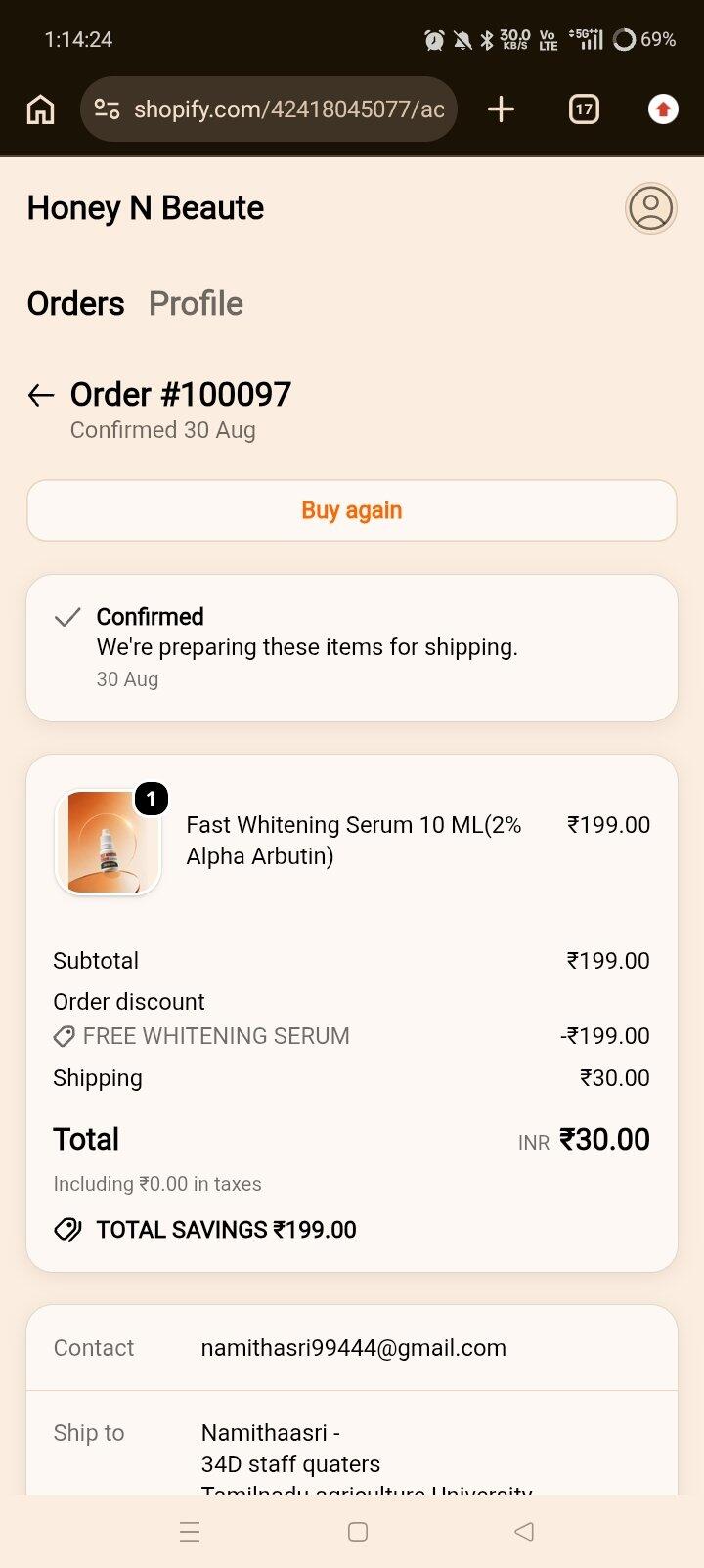
Task: Tap the shopify.com URL address field
Action: click(x=269, y=109)
